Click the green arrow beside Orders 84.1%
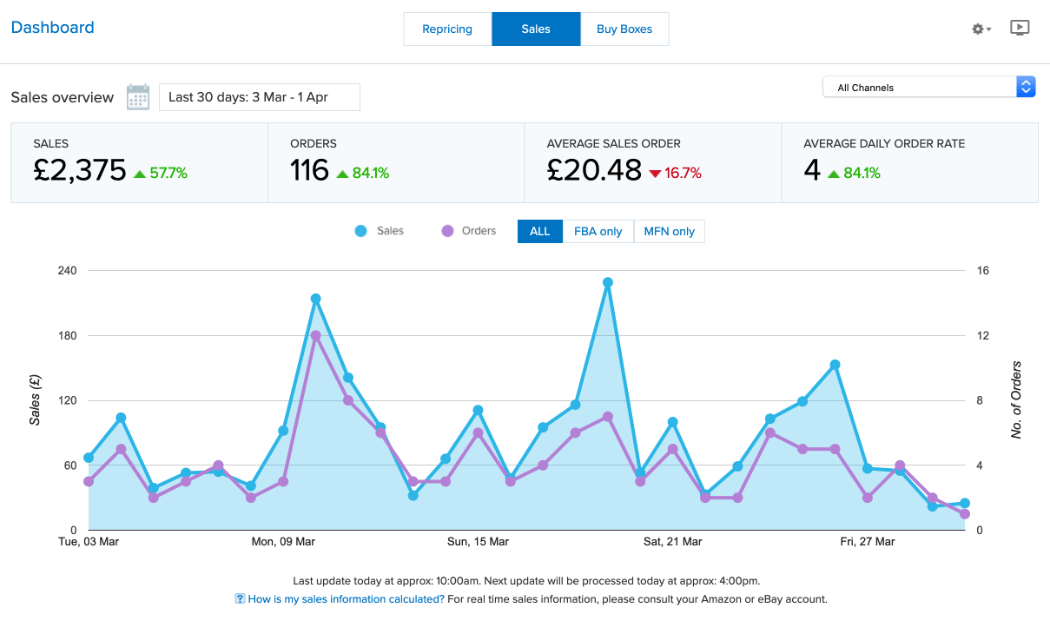The width and height of the screenshot is (1050, 620). [342, 173]
